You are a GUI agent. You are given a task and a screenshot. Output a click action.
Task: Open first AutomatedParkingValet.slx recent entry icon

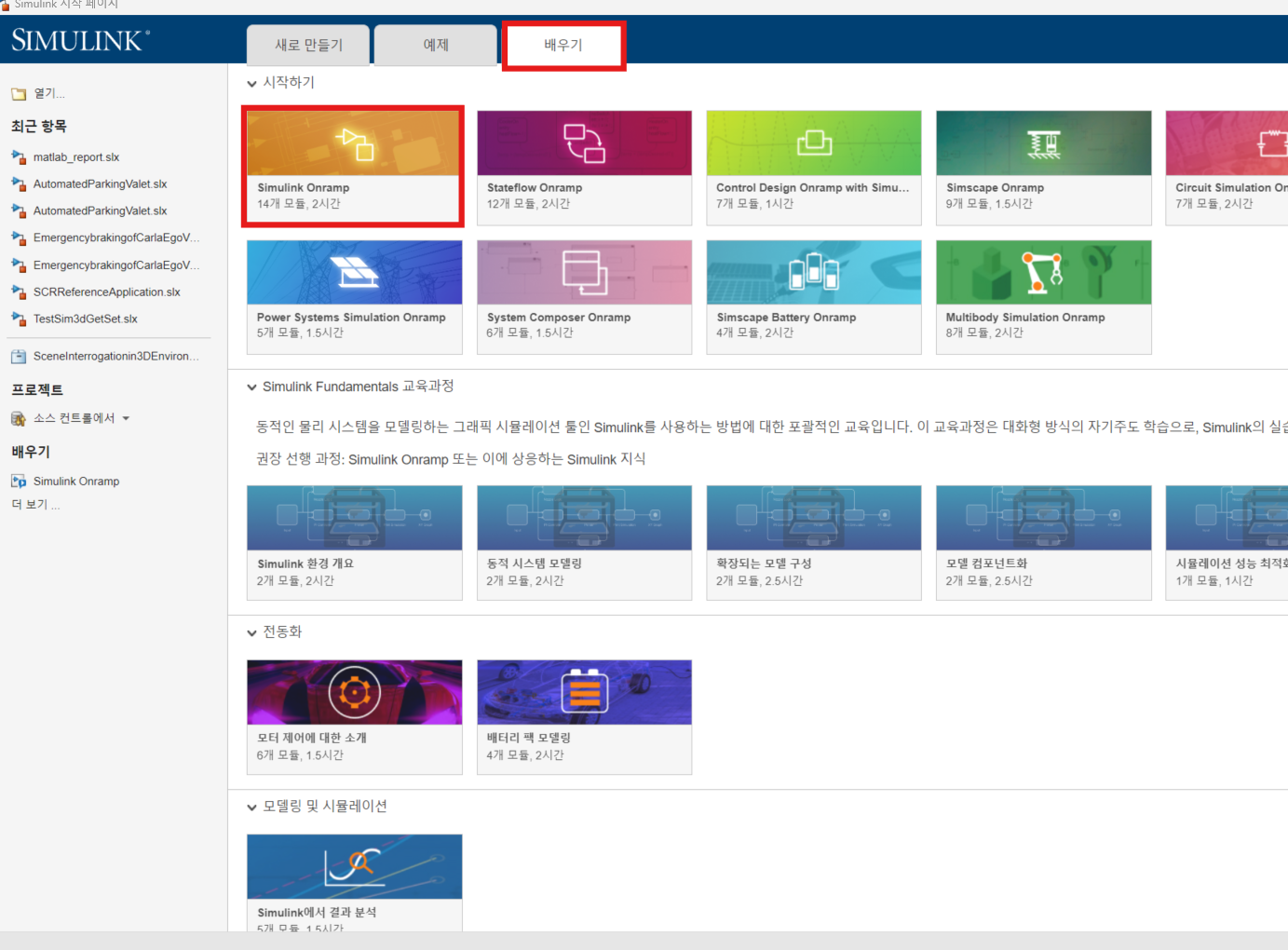point(19,184)
